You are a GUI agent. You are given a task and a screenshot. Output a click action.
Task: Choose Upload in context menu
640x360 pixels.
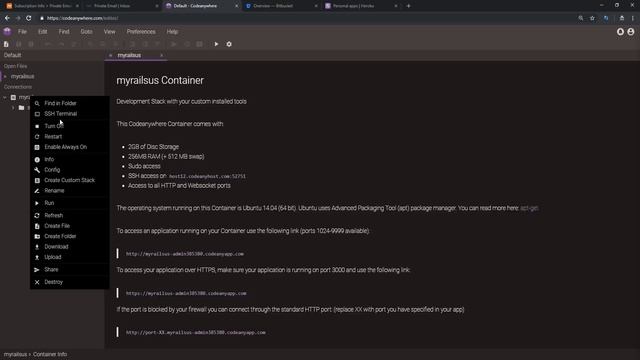click(x=69, y=257)
